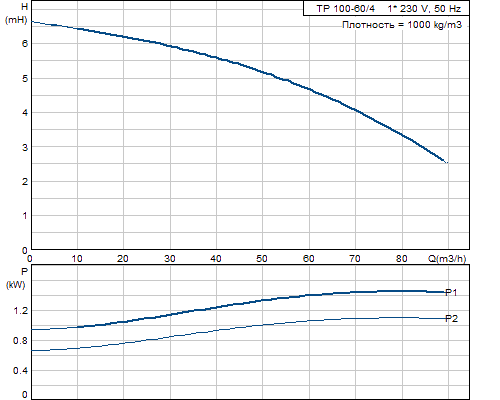
Task: Click the 1.2 tick on power axis
Action: click(x=21, y=311)
